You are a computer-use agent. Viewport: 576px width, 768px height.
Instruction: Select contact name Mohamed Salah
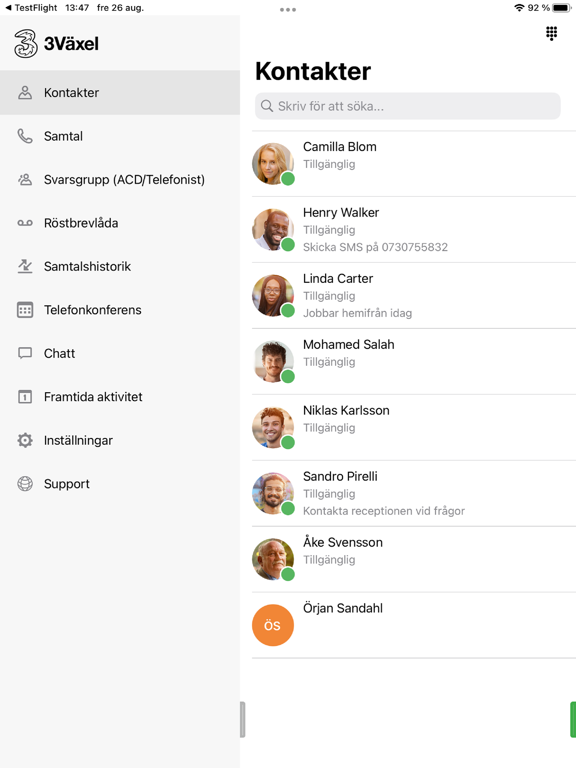[348, 344]
